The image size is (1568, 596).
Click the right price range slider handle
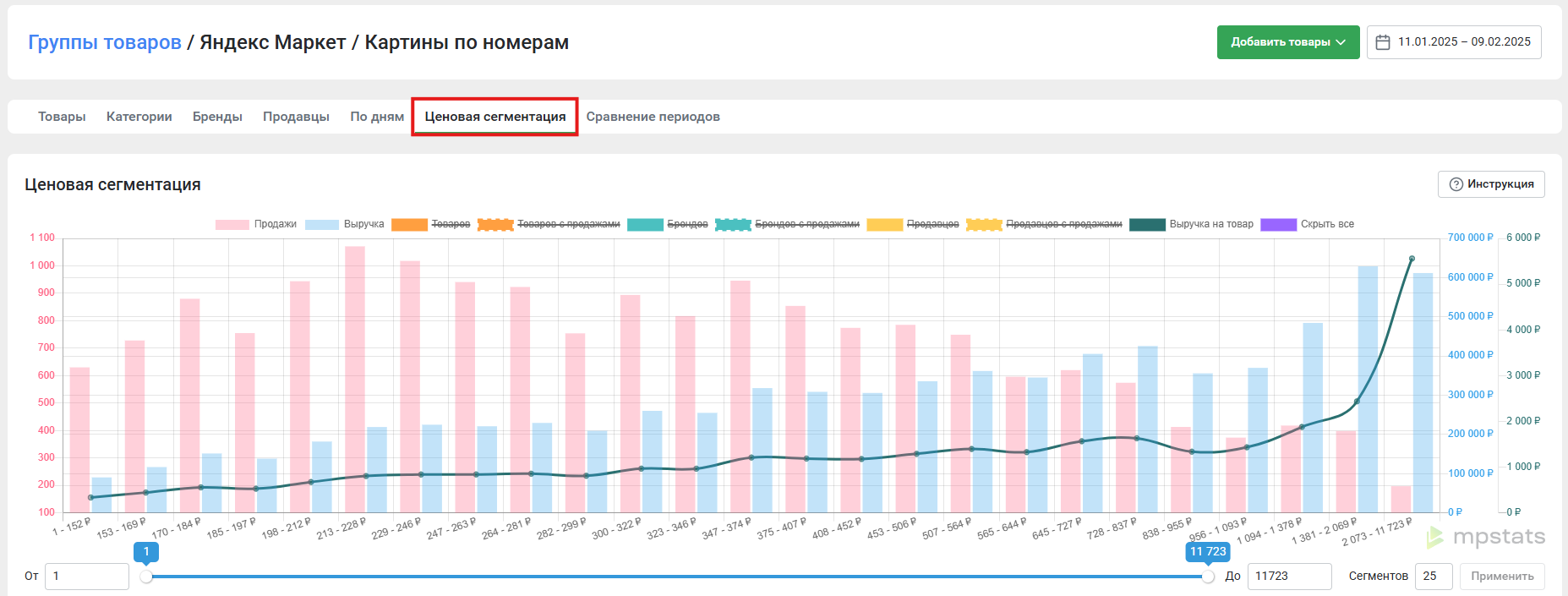[x=1208, y=577]
